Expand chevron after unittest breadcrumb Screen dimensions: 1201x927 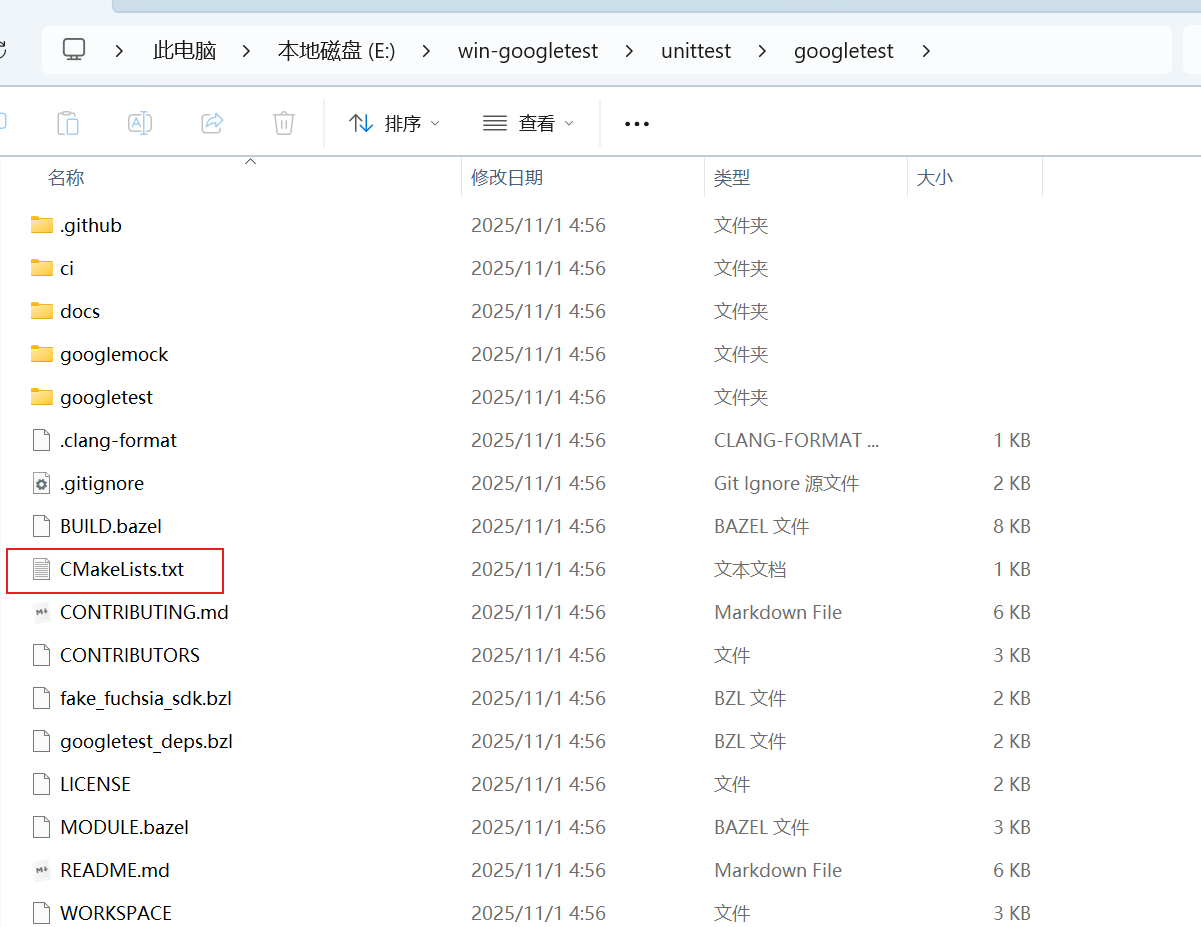[x=763, y=50]
